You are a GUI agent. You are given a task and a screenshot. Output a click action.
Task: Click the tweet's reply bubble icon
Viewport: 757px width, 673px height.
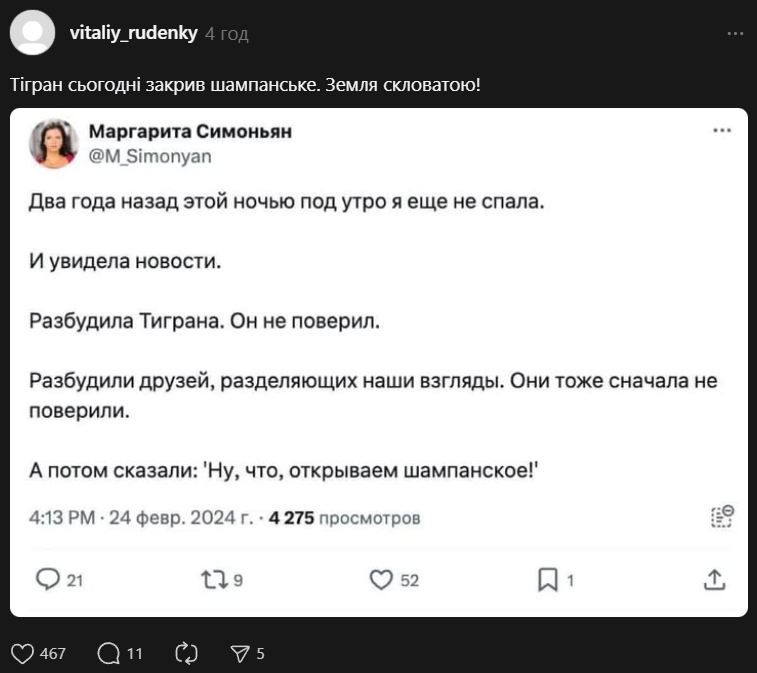(48, 579)
